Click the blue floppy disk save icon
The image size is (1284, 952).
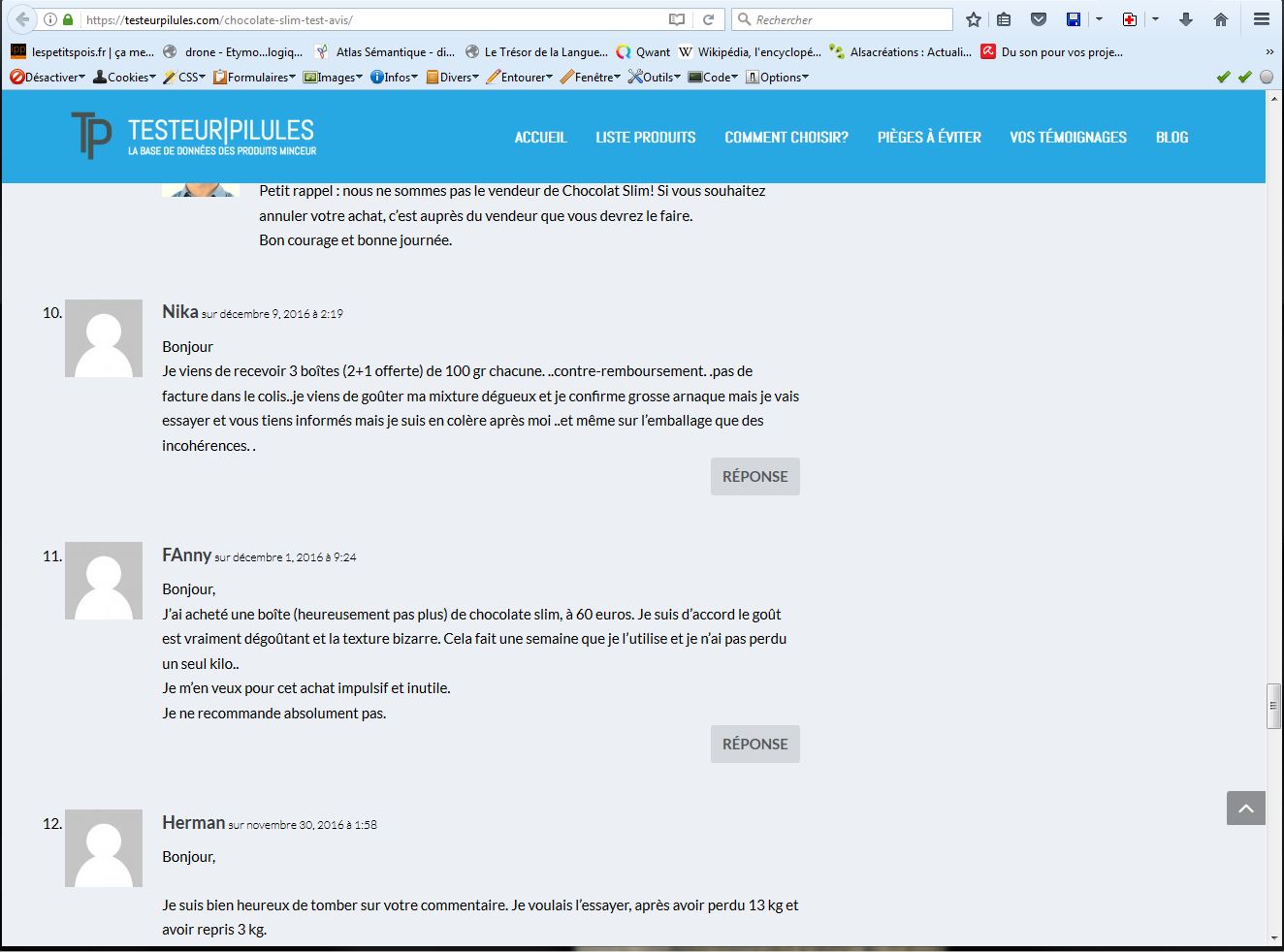[x=1074, y=19]
